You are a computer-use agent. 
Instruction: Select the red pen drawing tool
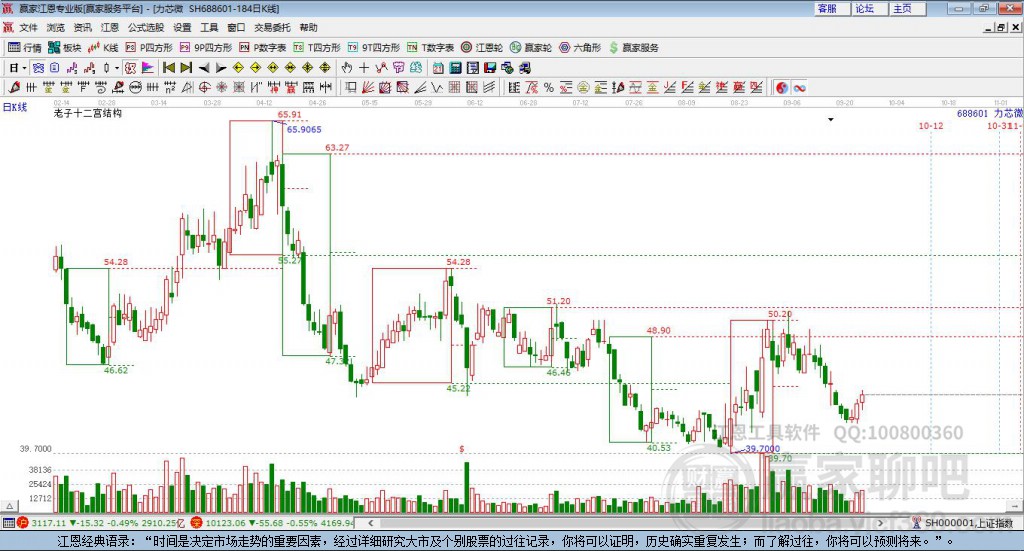tap(14, 87)
